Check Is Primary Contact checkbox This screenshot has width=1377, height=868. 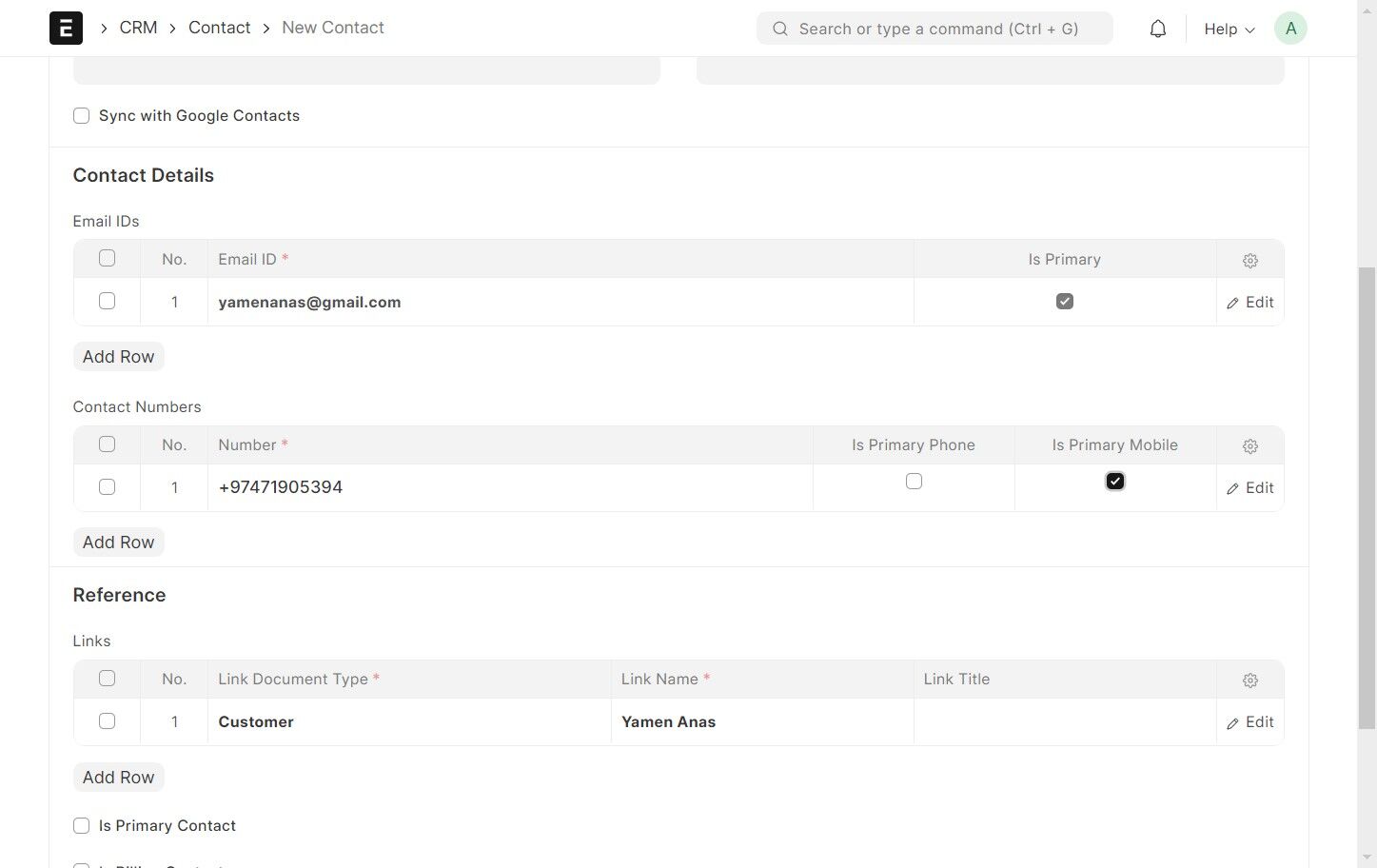(x=82, y=826)
